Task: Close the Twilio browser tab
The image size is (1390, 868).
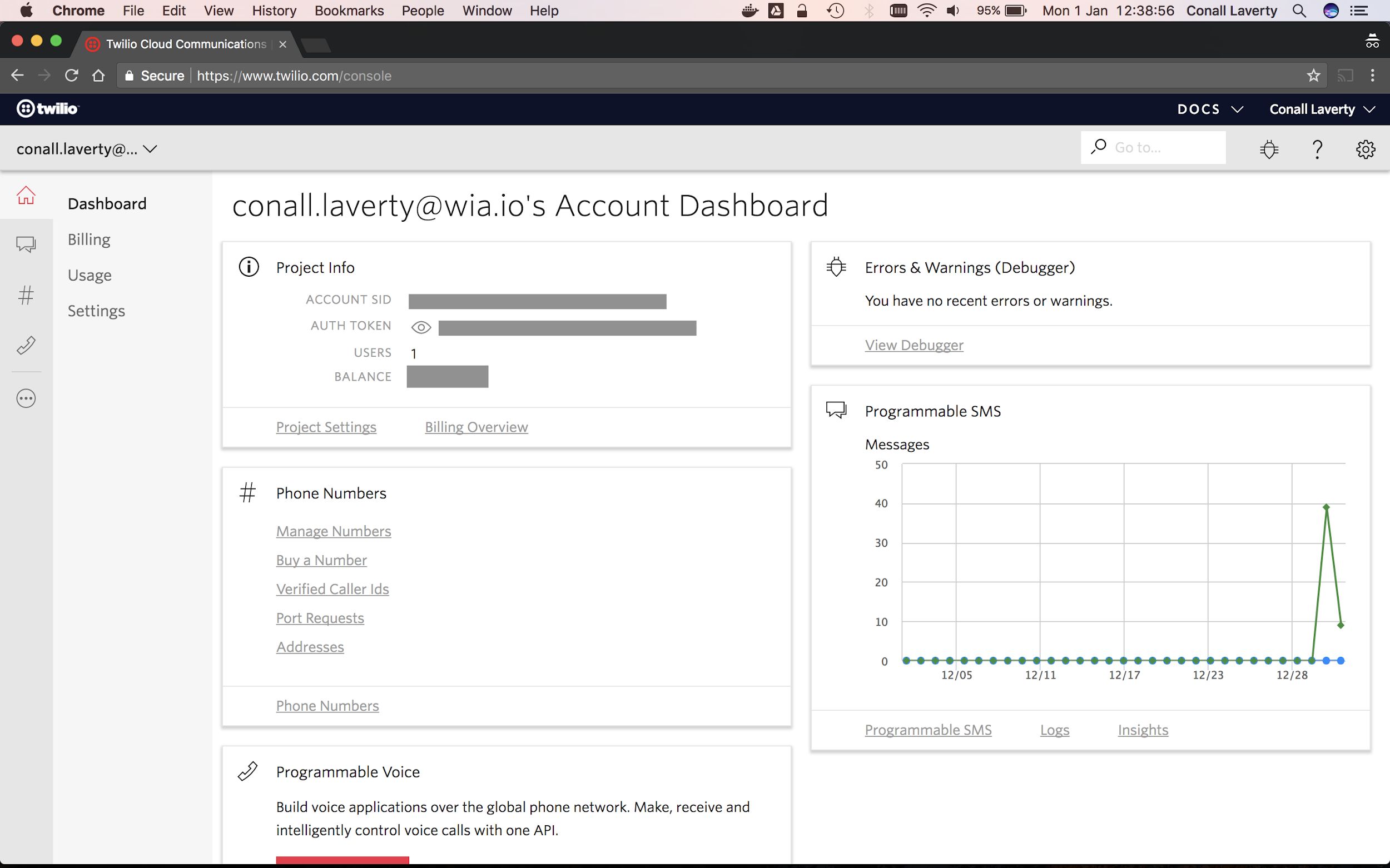Action: coord(282,44)
